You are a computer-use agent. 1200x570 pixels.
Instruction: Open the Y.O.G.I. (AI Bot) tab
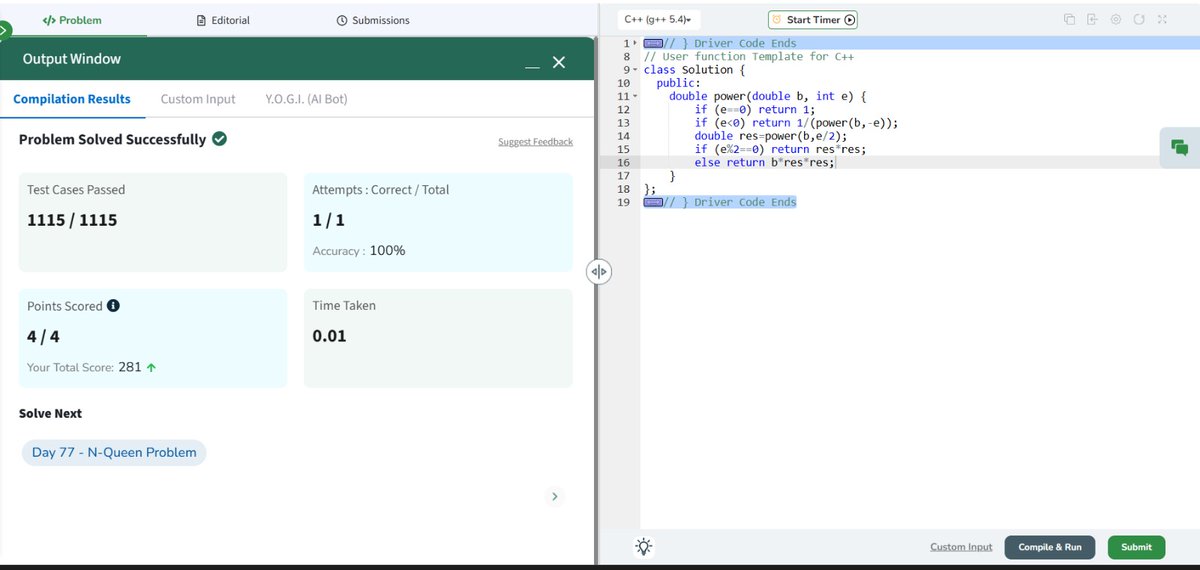click(307, 99)
